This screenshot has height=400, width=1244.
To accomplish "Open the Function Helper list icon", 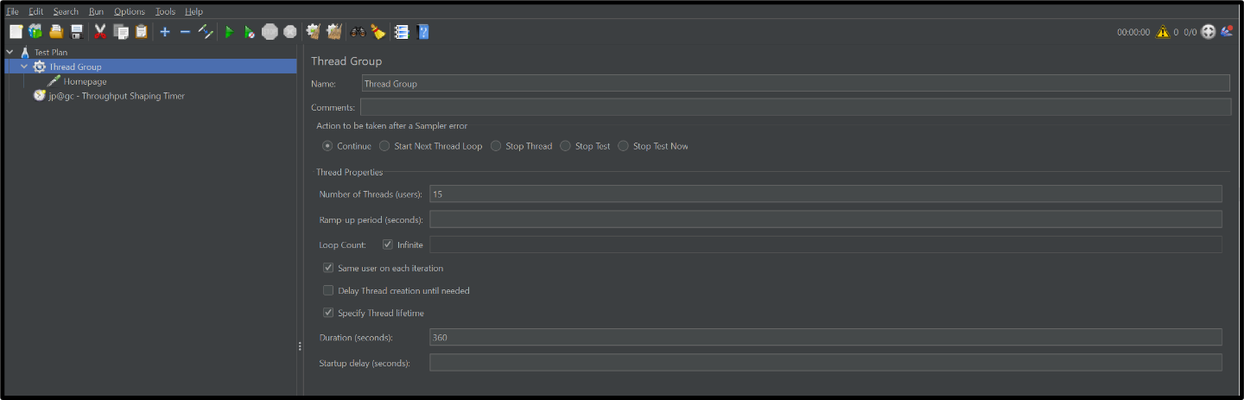I will point(402,32).
